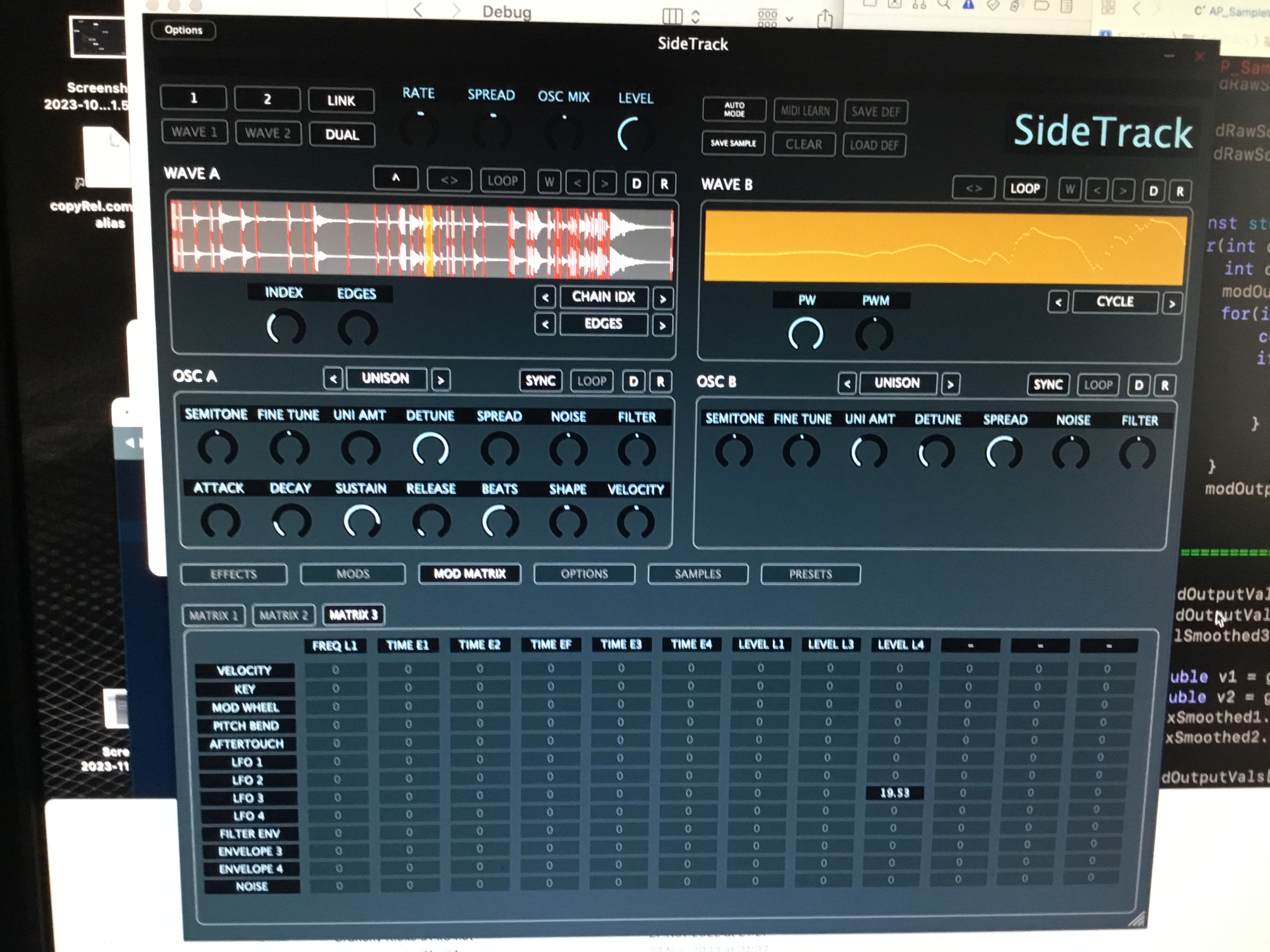The height and width of the screenshot is (952, 1270).
Task: Open the EFFECTS tab
Action: [x=234, y=574]
